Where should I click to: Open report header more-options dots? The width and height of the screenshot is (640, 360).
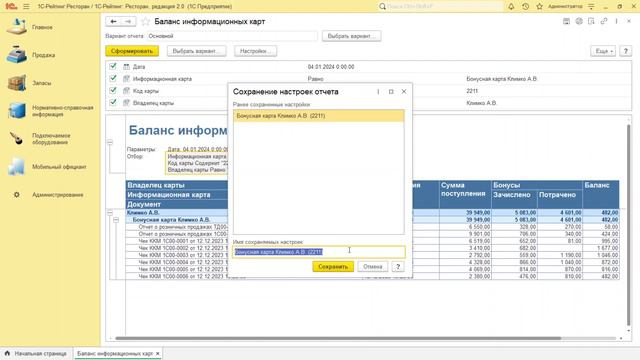(616, 21)
